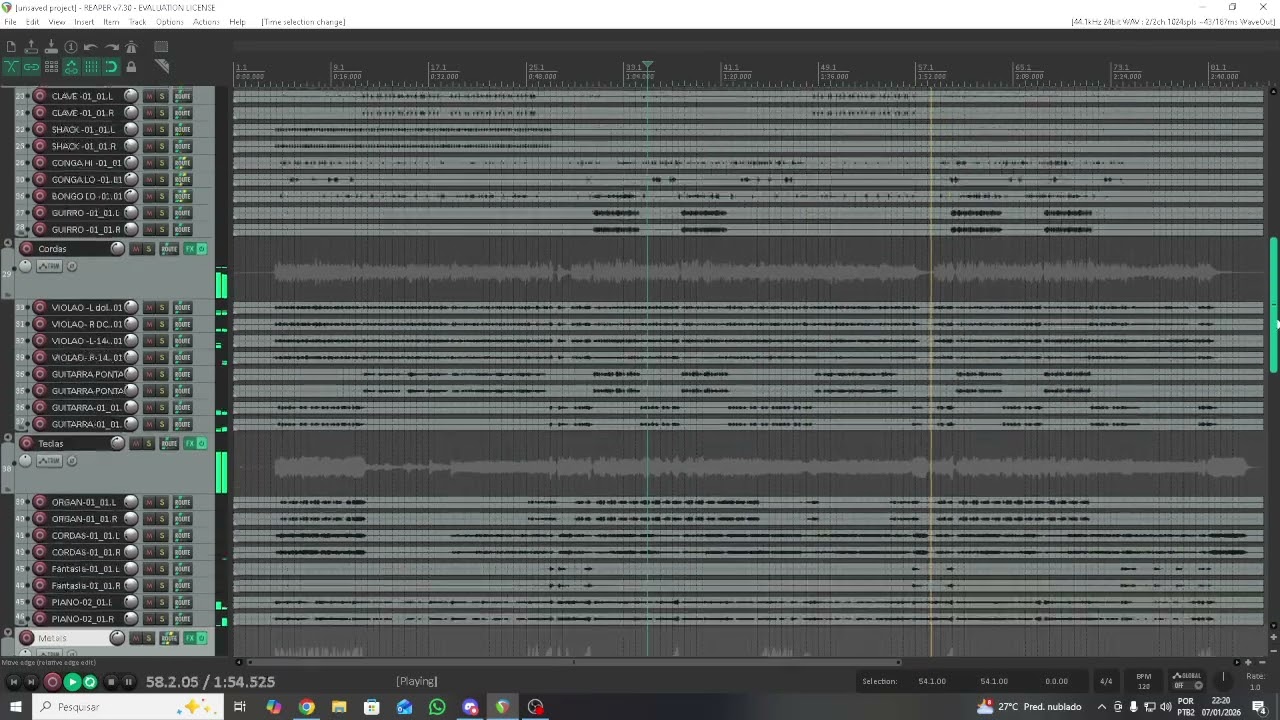
Task: Open WhatsApp from taskbar
Action: [437, 707]
